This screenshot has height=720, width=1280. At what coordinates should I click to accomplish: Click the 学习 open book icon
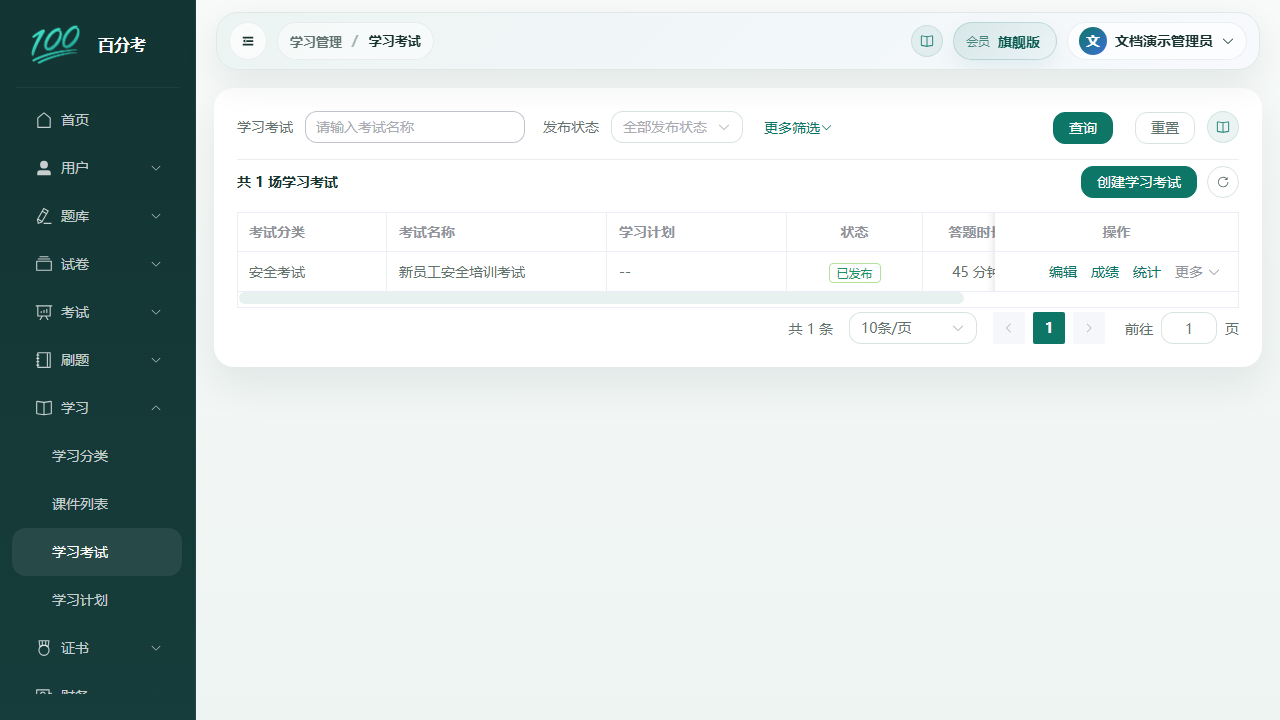click(44, 408)
